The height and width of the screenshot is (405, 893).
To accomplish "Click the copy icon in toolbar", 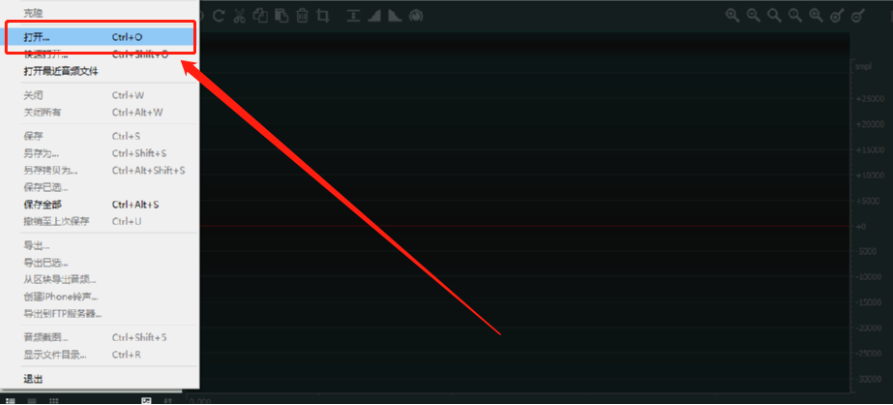I will click(x=260, y=16).
